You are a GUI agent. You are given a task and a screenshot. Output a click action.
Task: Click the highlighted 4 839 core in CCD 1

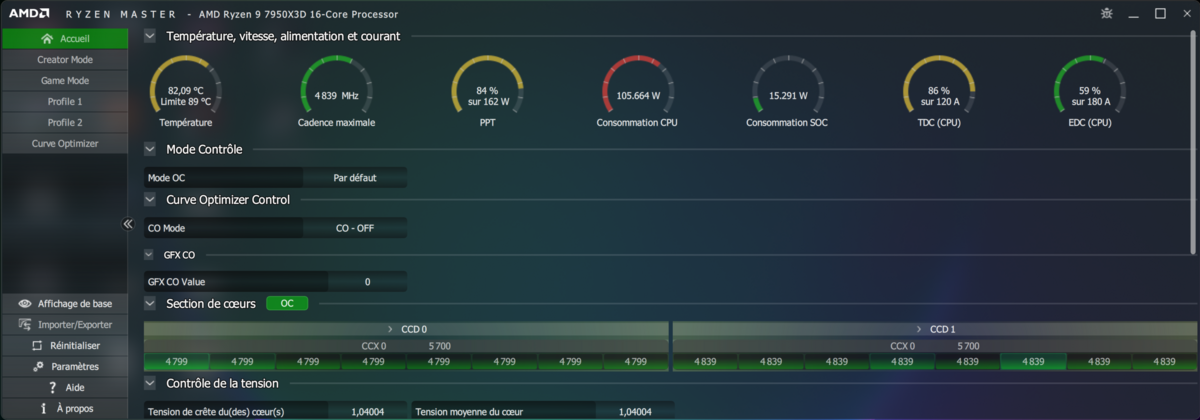1033,362
